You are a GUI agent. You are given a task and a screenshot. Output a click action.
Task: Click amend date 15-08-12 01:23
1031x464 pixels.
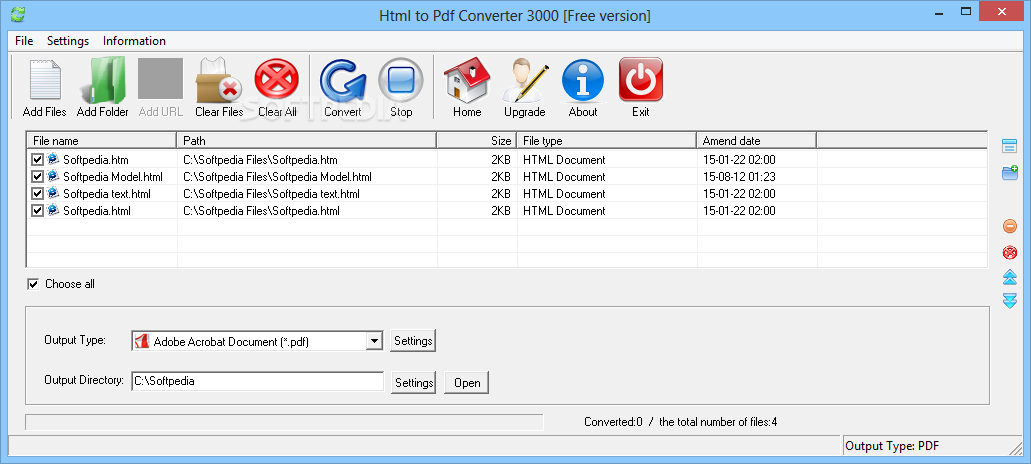click(x=739, y=177)
